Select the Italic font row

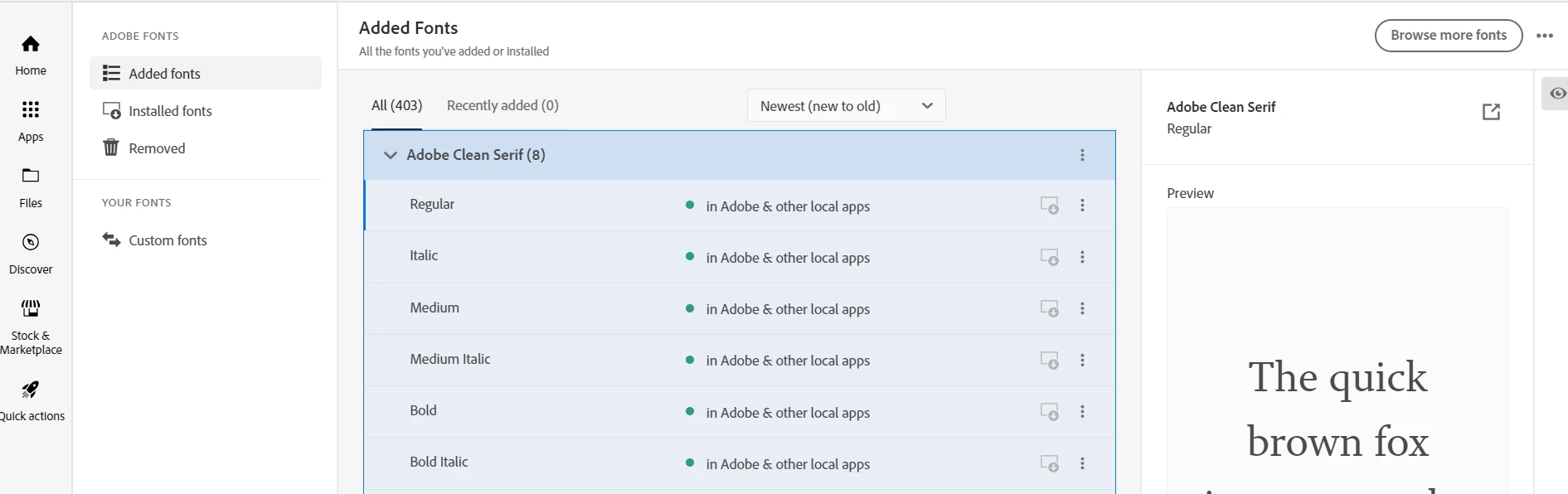pyautogui.click(x=740, y=257)
